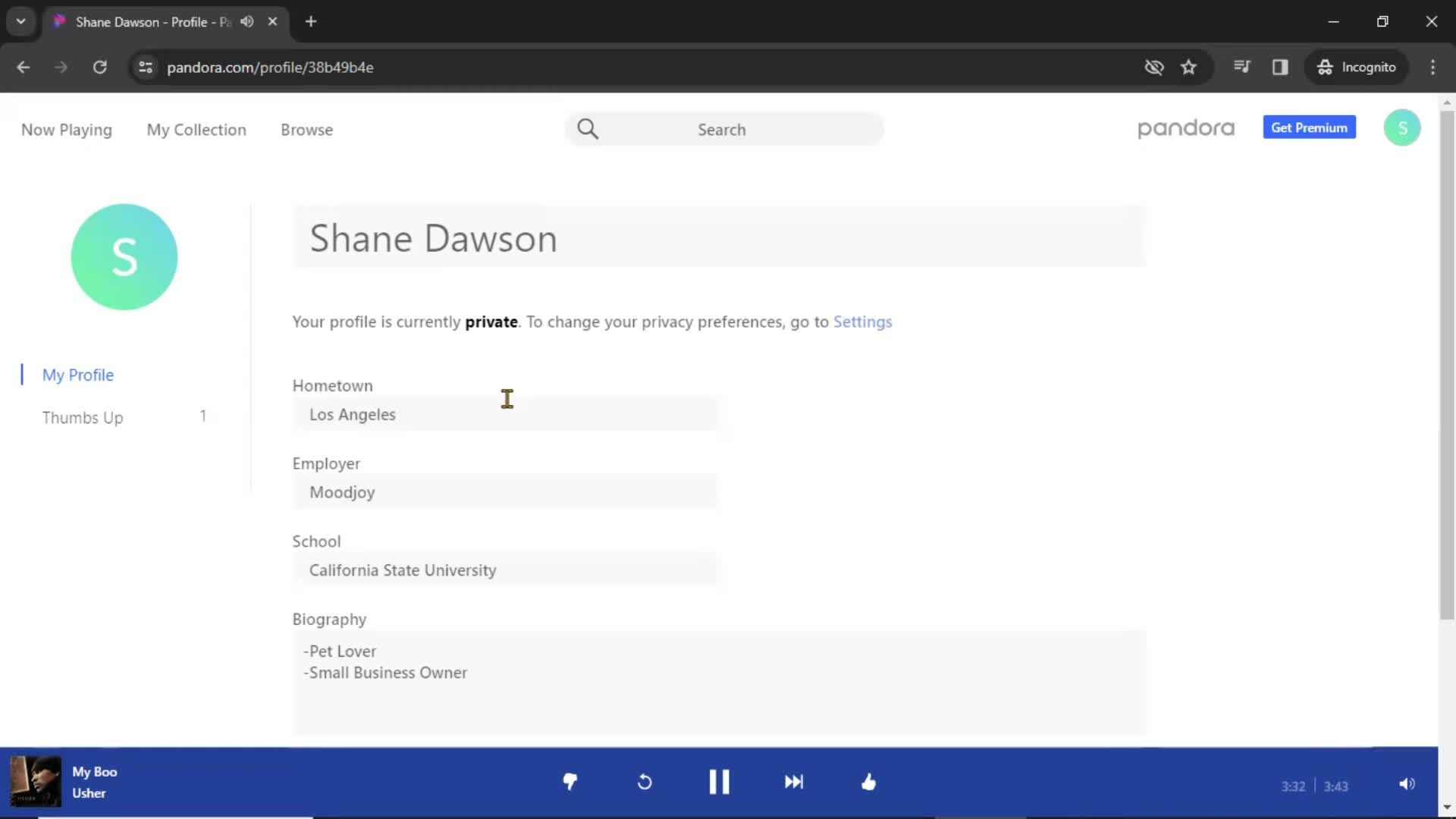Focus the Search field
1456x819 pixels.
tap(724, 130)
